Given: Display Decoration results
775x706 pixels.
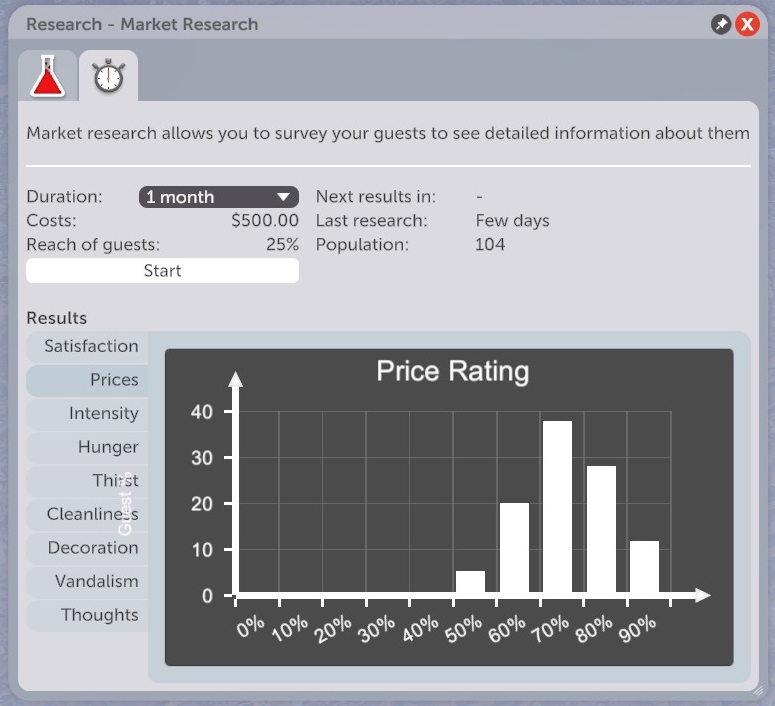Looking at the screenshot, I should point(87,548).
